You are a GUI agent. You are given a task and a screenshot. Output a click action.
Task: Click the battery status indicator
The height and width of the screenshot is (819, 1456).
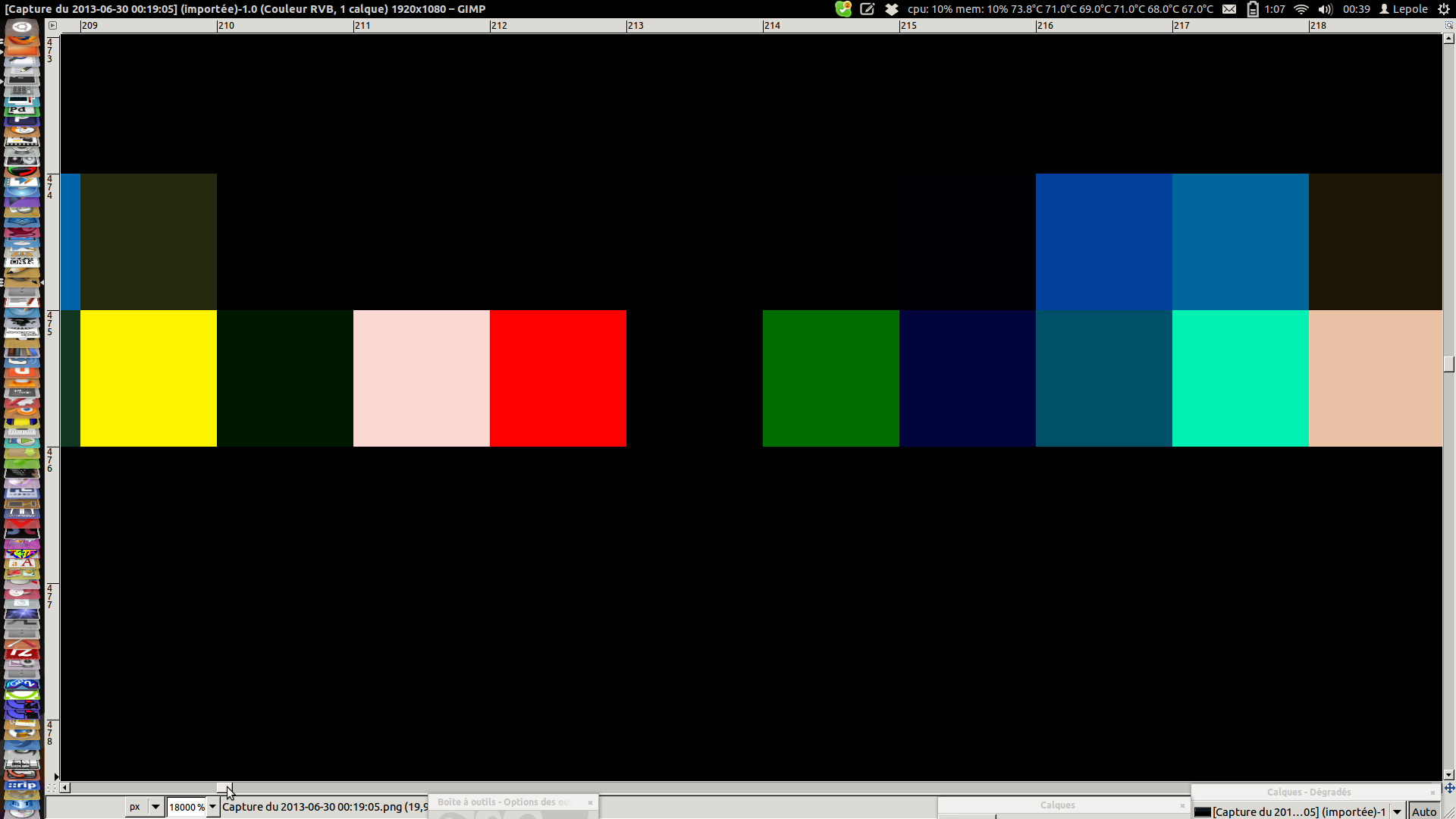1253,9
